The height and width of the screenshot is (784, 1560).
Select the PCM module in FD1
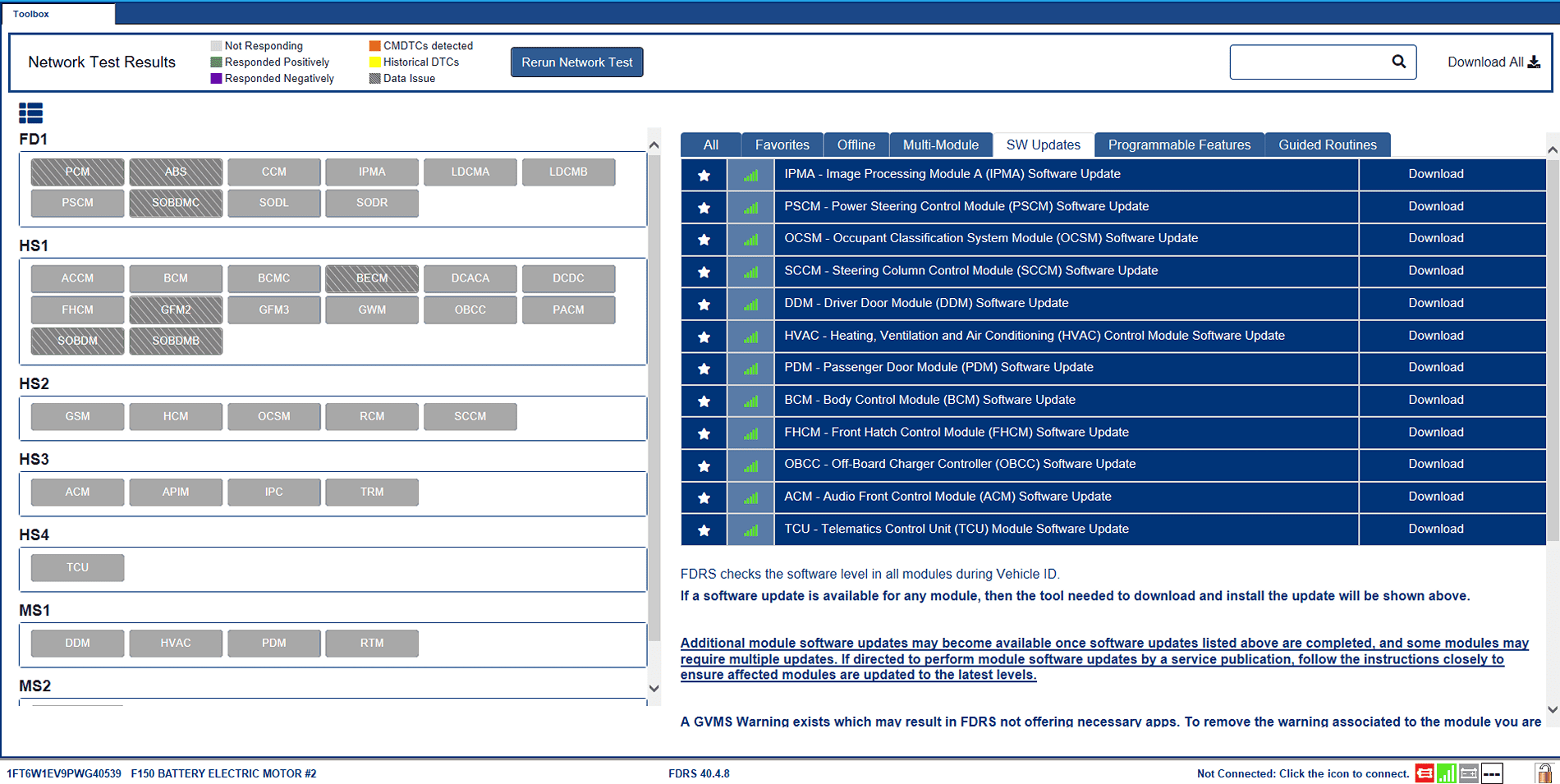(x=78, y=172)
